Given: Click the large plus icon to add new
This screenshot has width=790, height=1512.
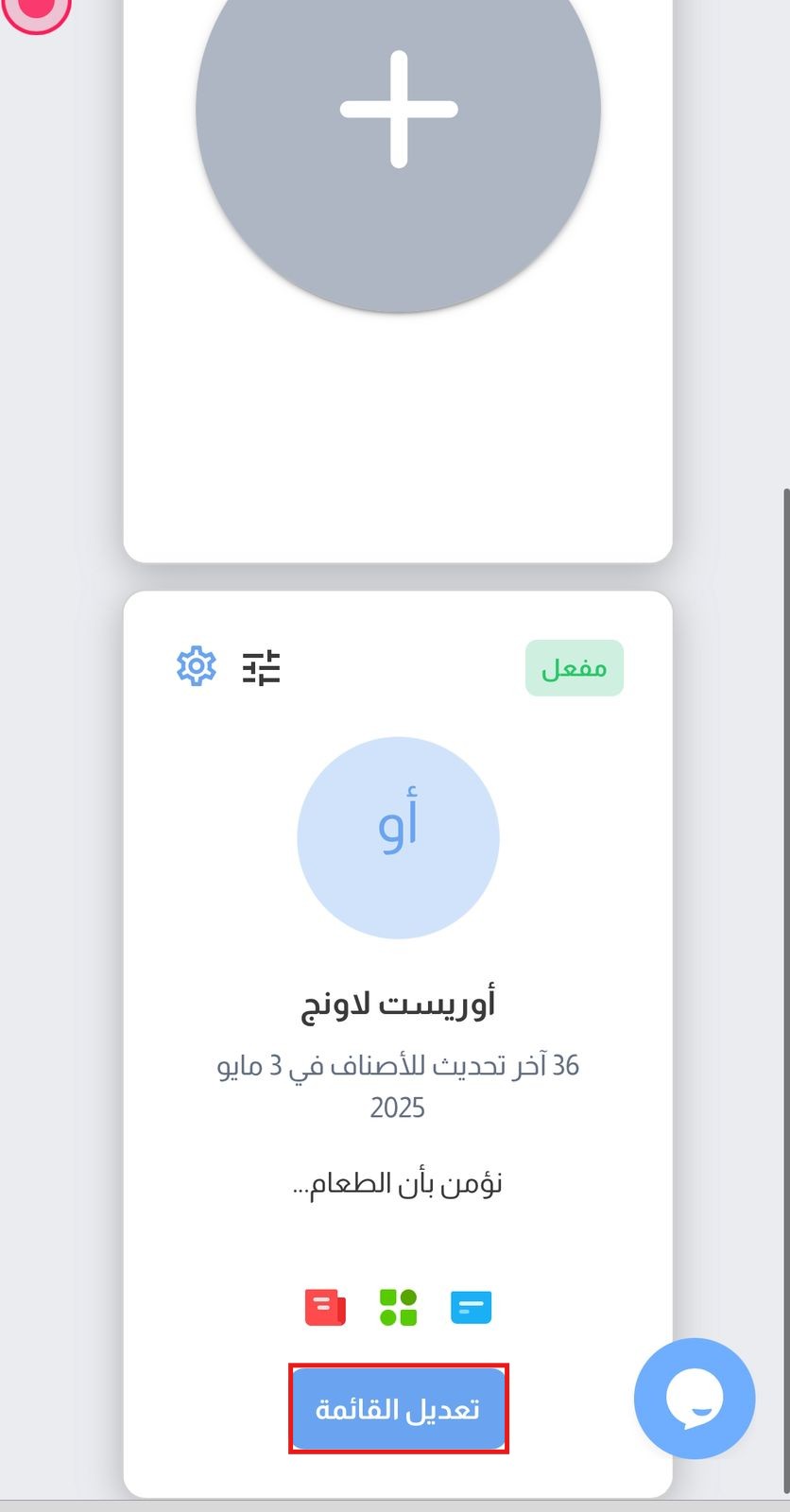Looking at the screenshot, I should tap(398, 110).
